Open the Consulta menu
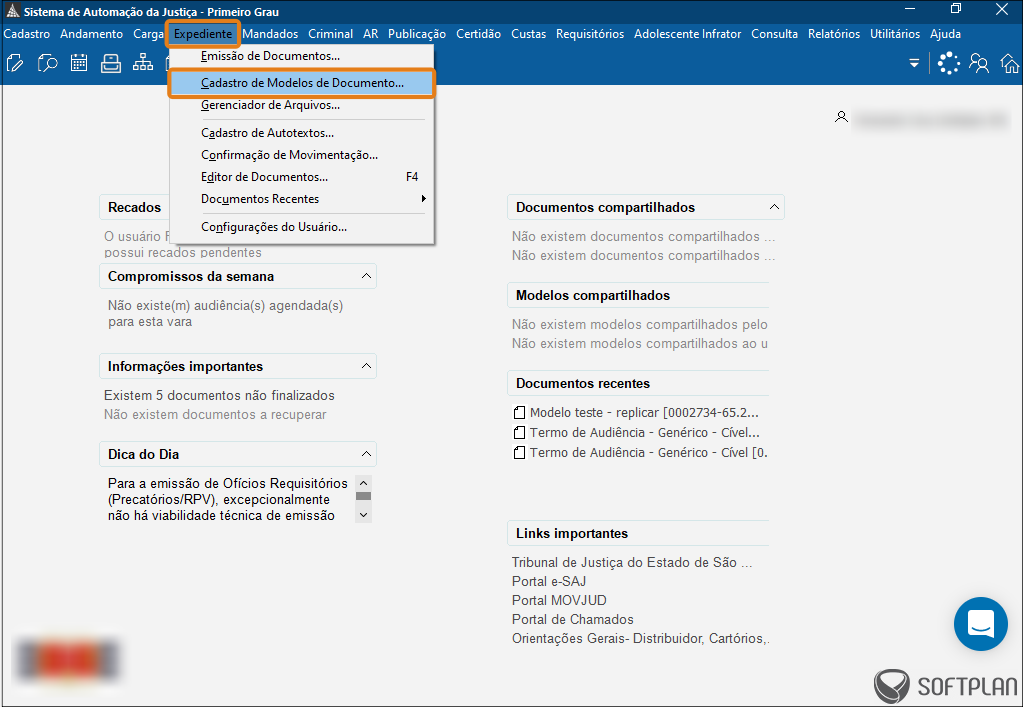This screenshot has width=1023, height=707. click(774, 34)
